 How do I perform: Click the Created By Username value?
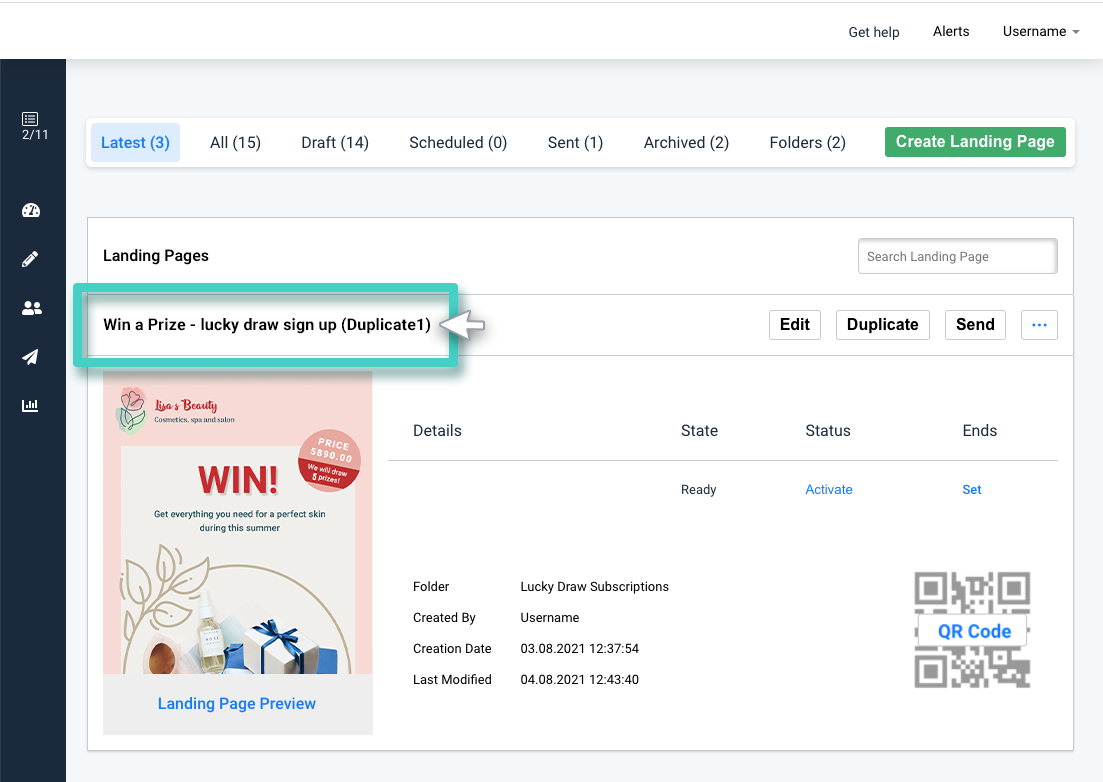549,617
